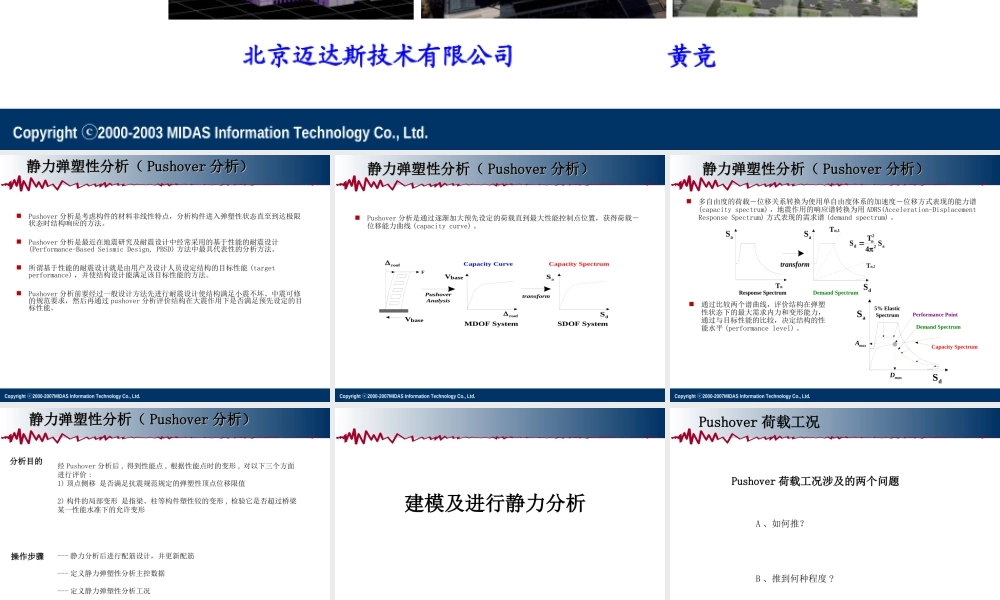This screenshot has width=1000, height=600.
Task: Select the SDOF System capacity spectrum graph
Action: click(581, 293)
